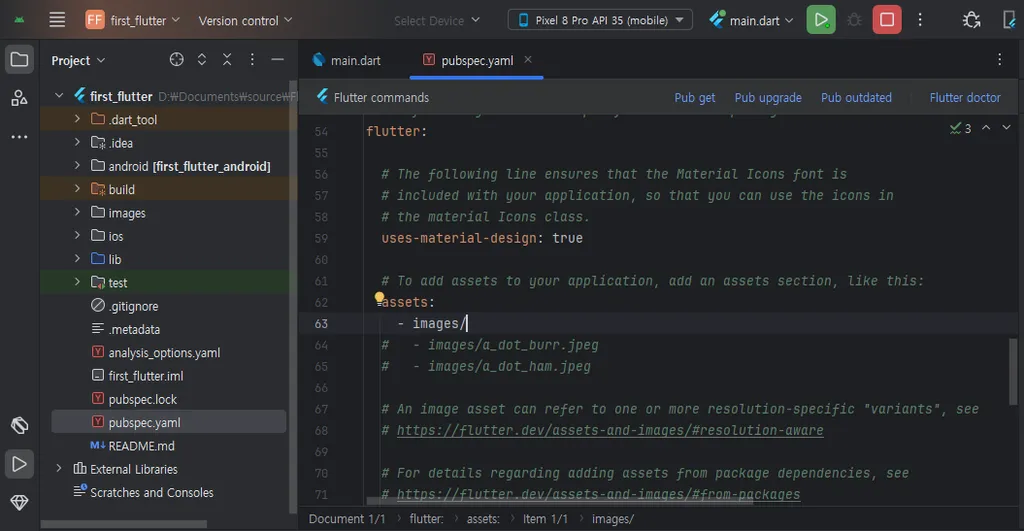Close the pubspec.yaml tab
The width and height of the screenshot is (1024, 531).
point(528,59)
